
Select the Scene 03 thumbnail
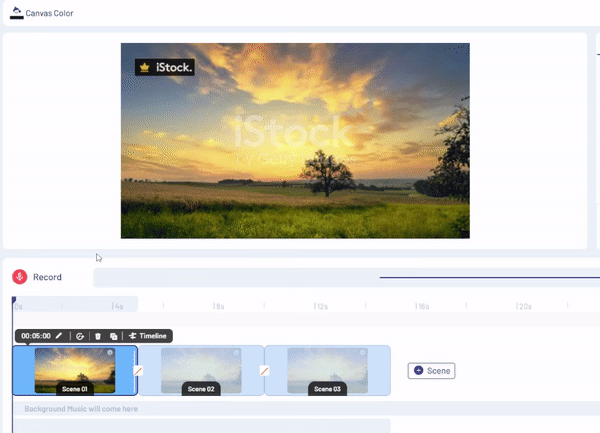click(x=327, y=370)
